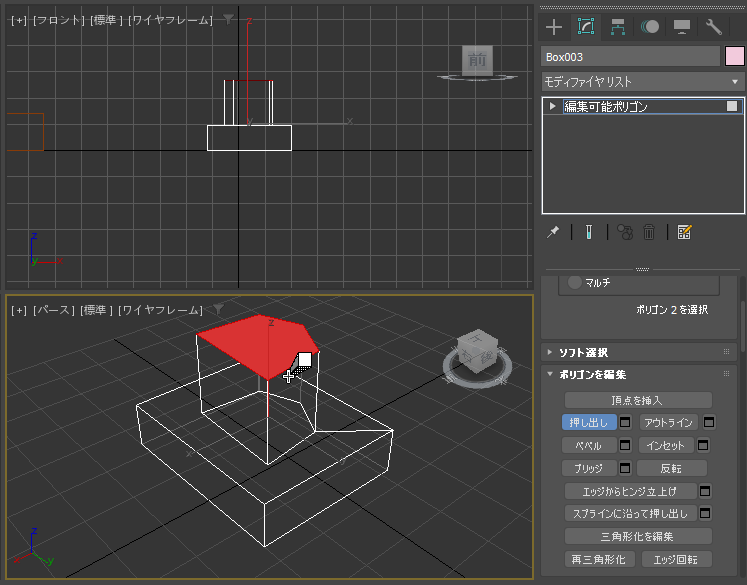
Task: Expand the 編集可能ポリゴン stack entry
Action: (x=552, y=106)
